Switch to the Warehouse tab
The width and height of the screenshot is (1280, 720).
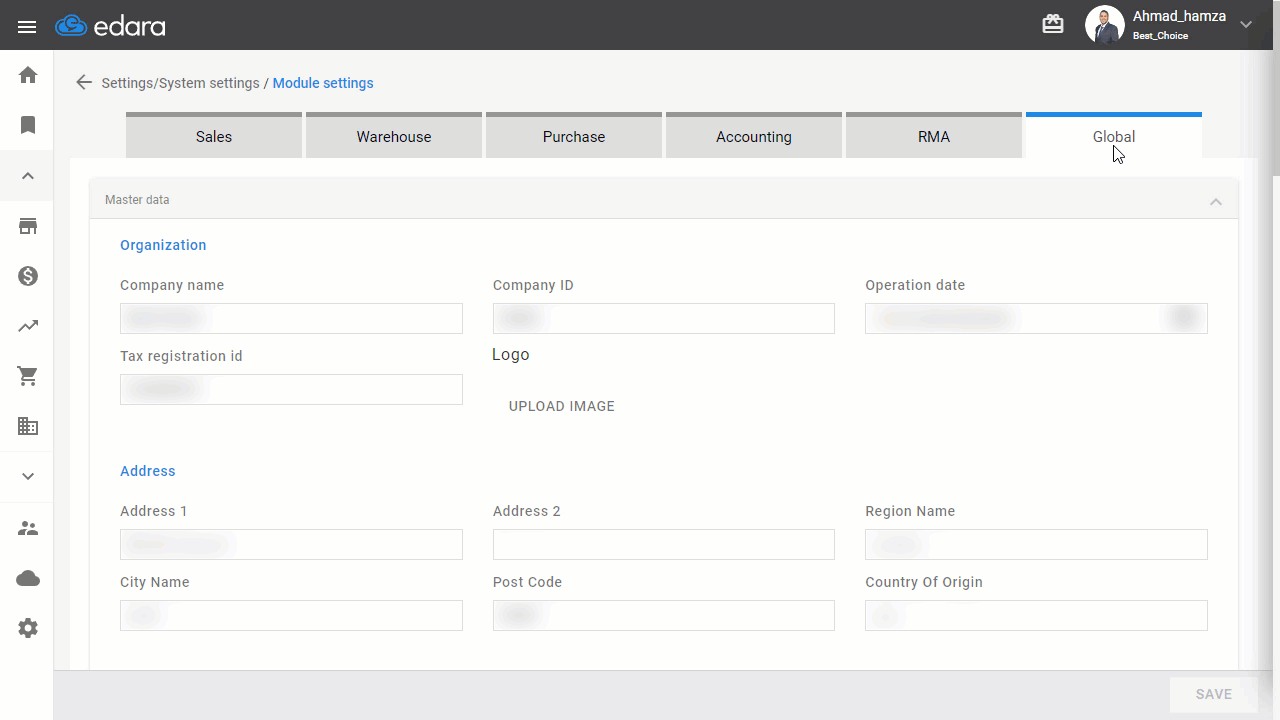click(x=394, y=136)
